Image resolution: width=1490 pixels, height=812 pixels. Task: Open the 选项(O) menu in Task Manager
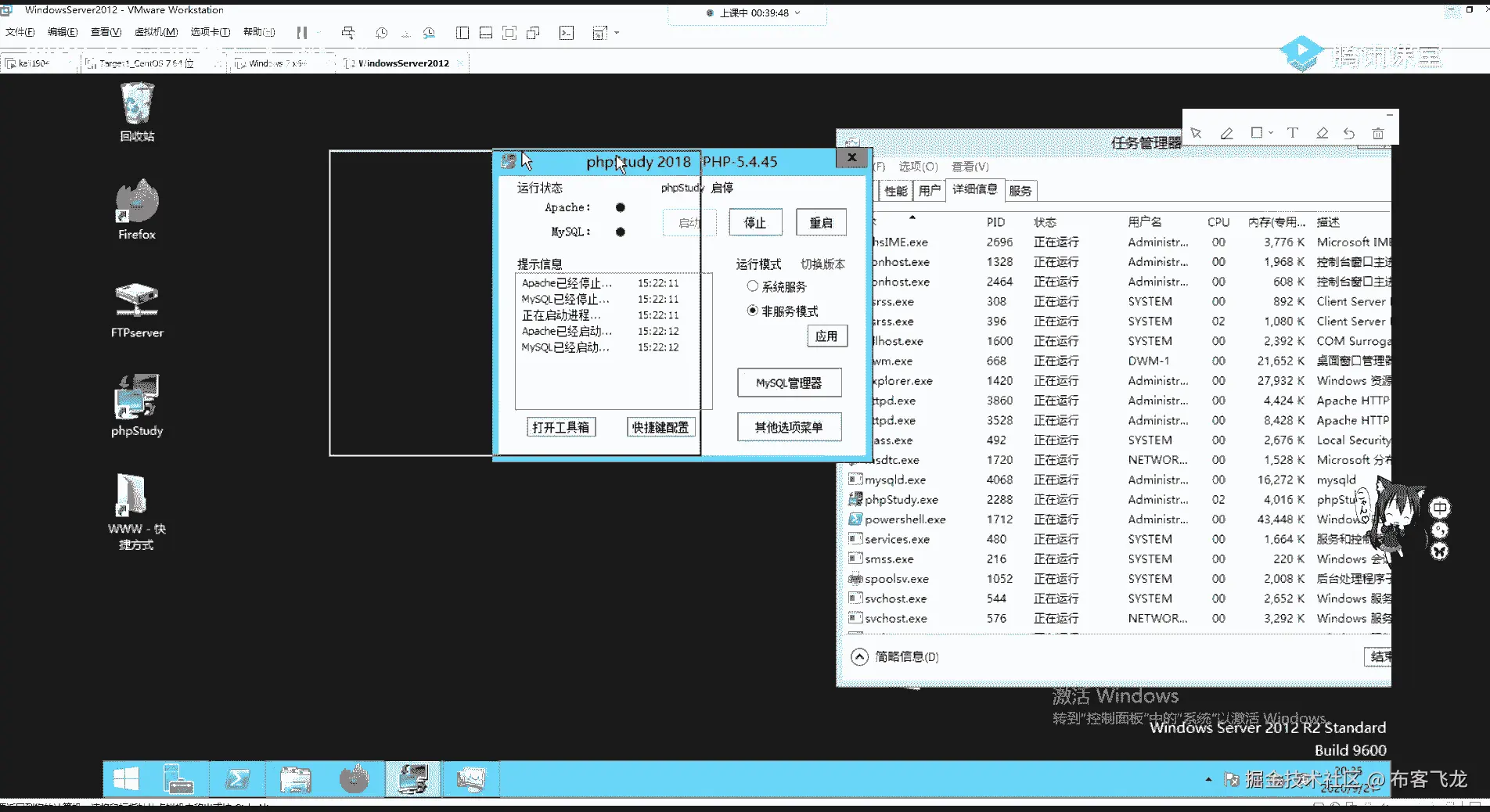point(918,167)
